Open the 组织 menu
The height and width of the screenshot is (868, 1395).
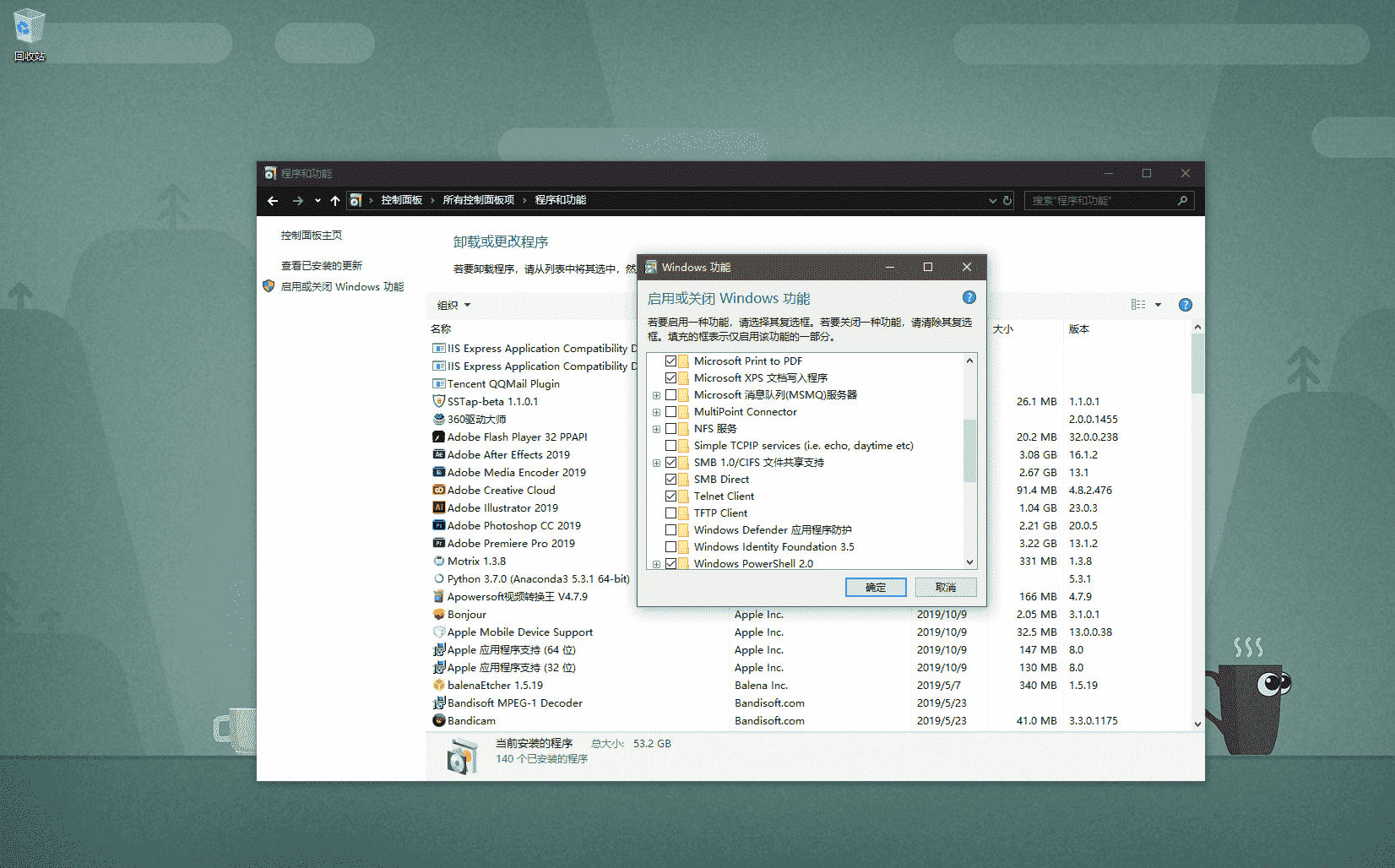pos(453,305)
